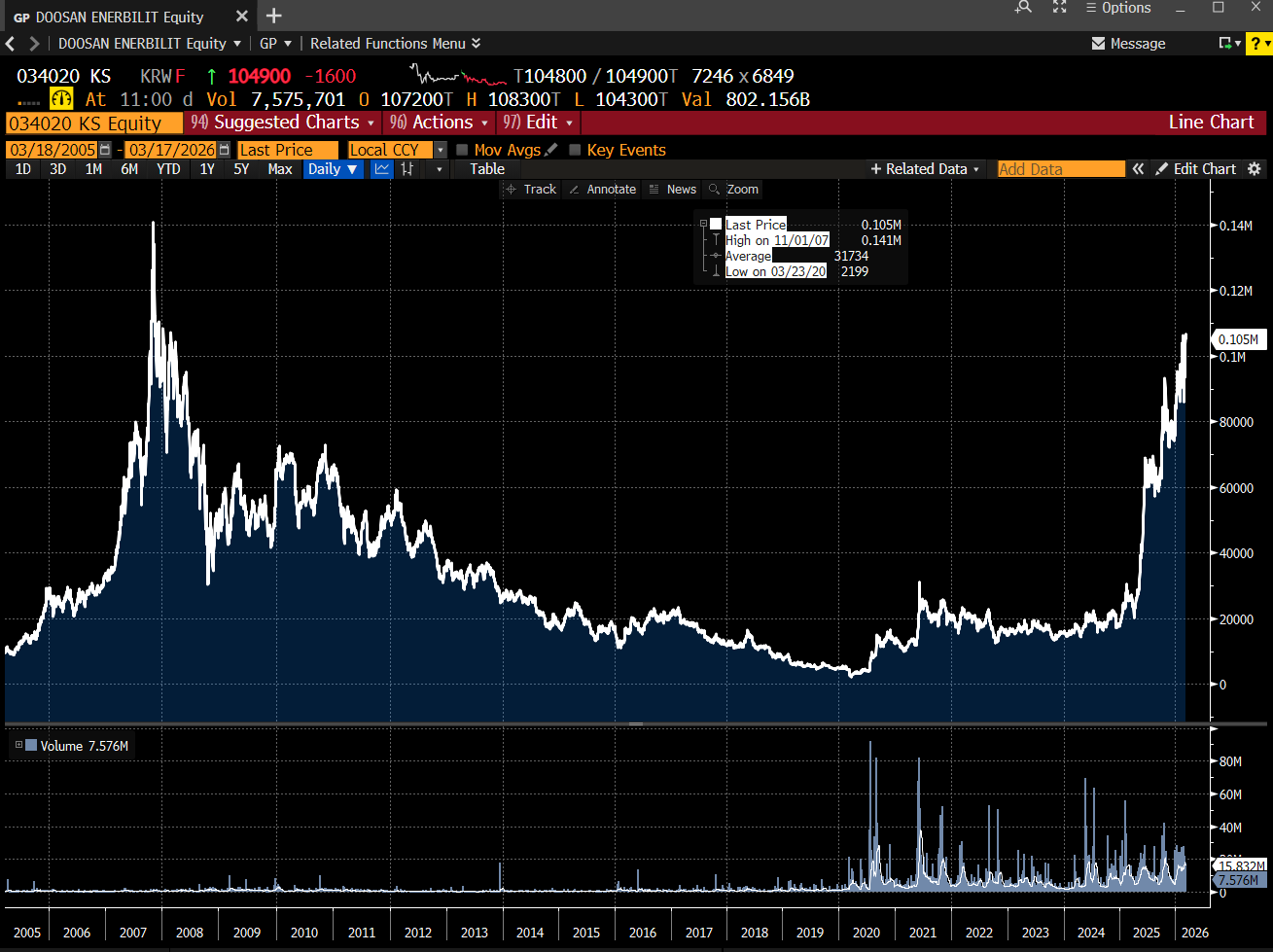This screenshot has height=952, width=1273.
Task: Click the fullscreen expand arrows icon
Action: [1060, 8]
